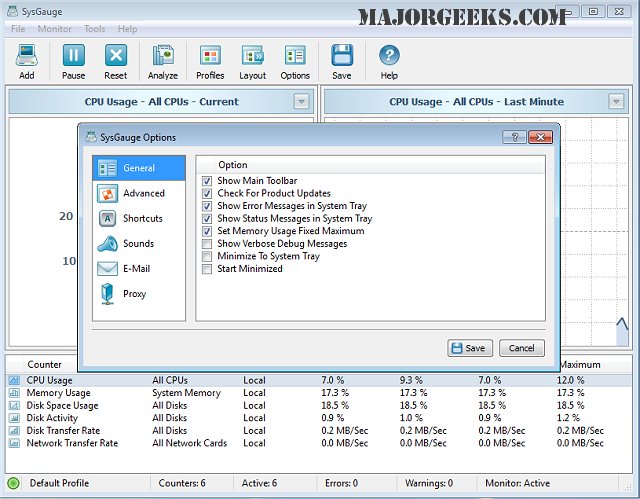The image size is (640, 499).
Task: Click Active: 6 in status bar
Action: tap(259, 483)
